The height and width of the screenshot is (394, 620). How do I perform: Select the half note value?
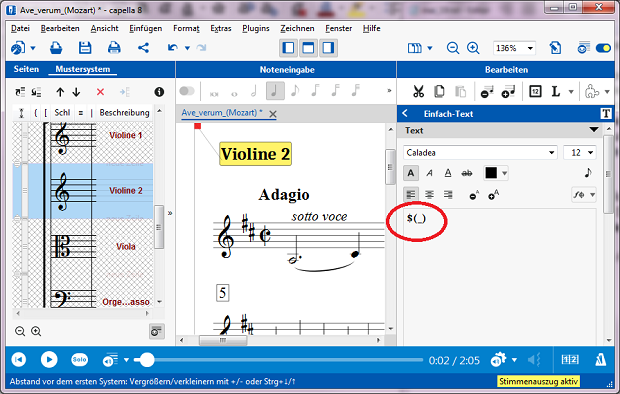(x=254, y=91)
